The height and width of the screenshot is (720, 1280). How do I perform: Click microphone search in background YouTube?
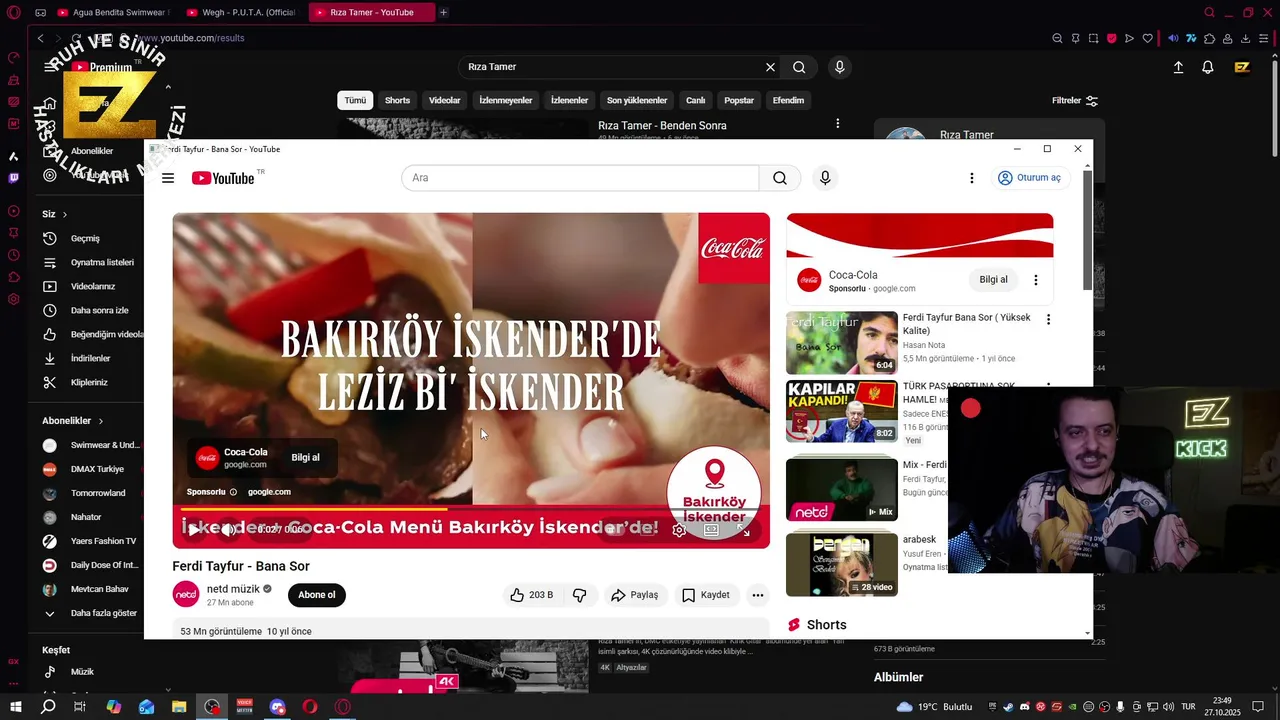point(839,67)
